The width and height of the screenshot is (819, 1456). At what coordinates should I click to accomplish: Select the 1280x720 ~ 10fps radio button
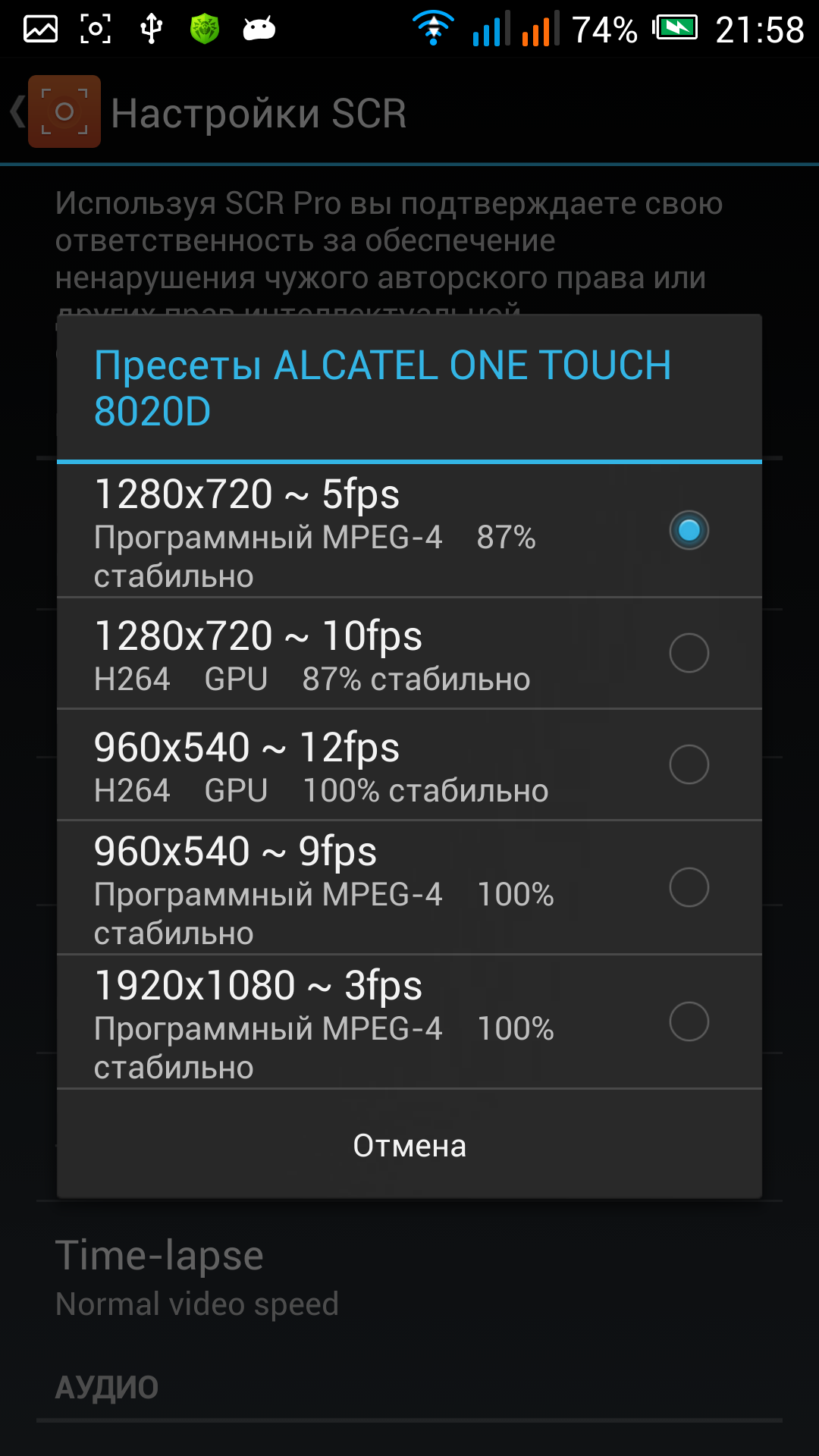(689, 653)
